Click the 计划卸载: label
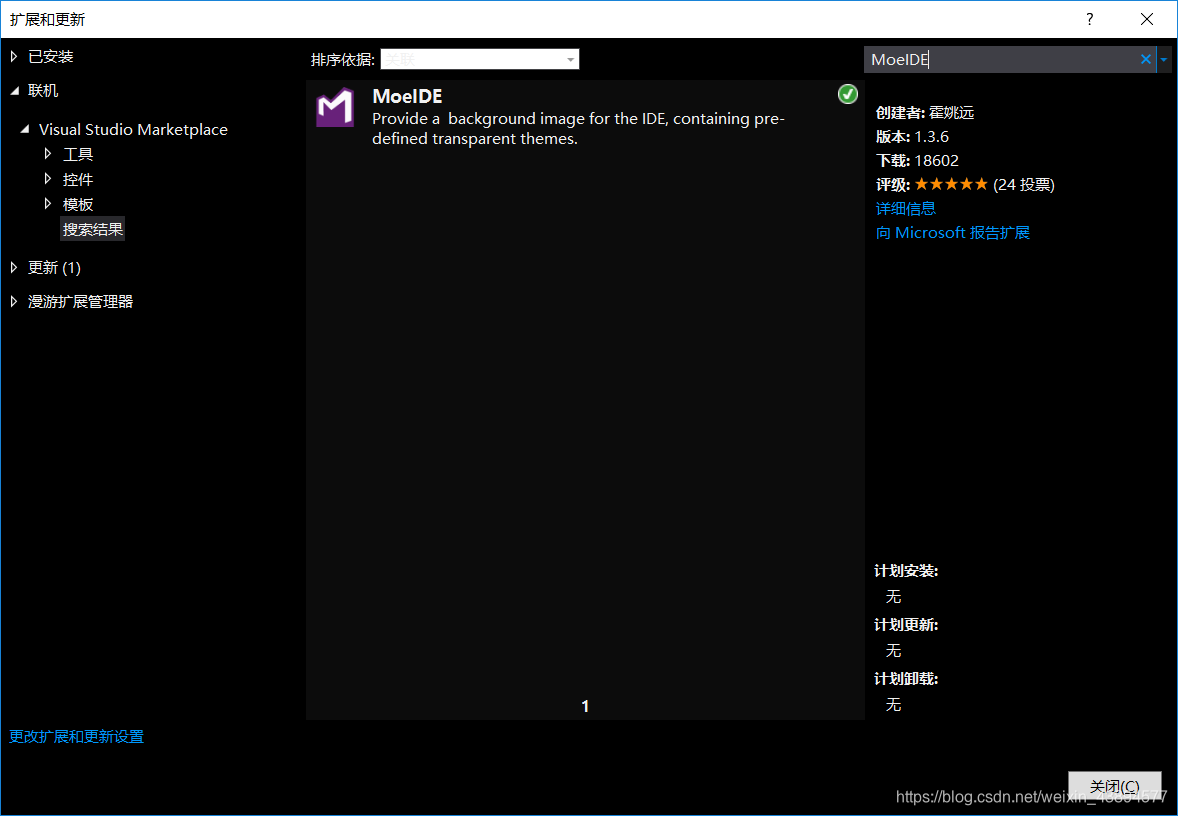 [x=906, y=678]
